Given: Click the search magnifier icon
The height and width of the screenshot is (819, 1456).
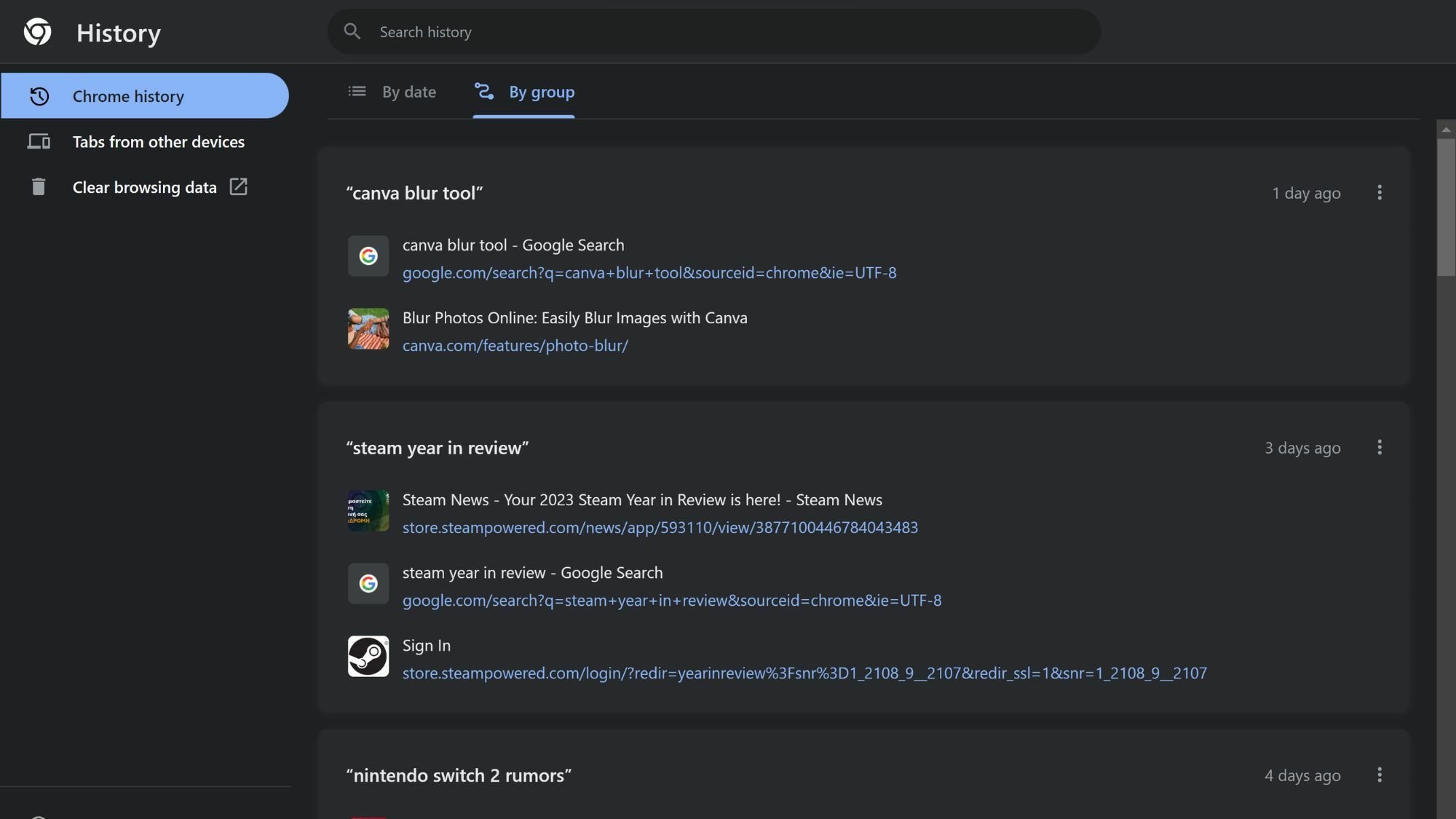Looking at the screenshot, I should point(352,31).
